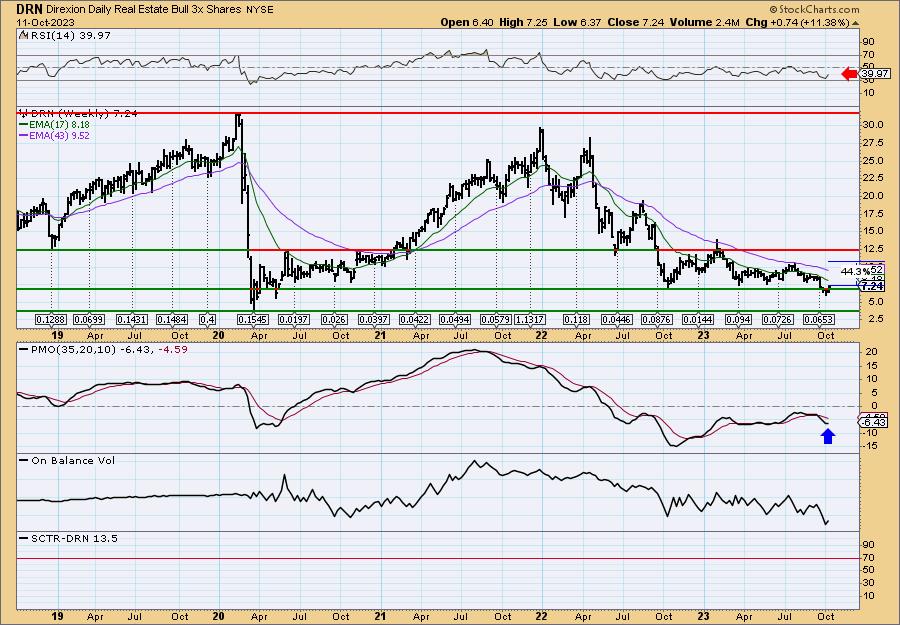Click the Direxion Daily Real Estate Bull 3x Shares title
Image resolution: width=900 pixels, height=625 pixels.
(142, 10)
